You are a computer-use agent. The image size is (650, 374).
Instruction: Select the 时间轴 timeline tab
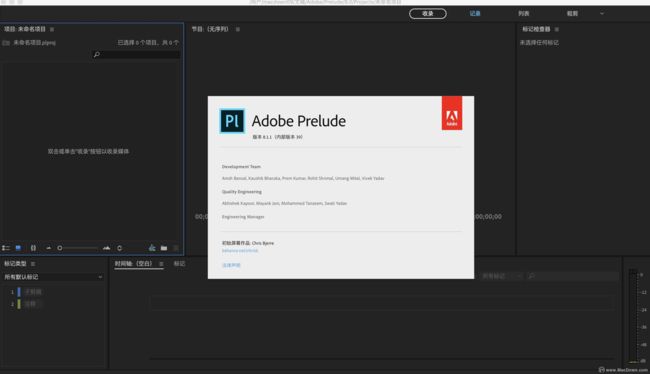(133, 264)
